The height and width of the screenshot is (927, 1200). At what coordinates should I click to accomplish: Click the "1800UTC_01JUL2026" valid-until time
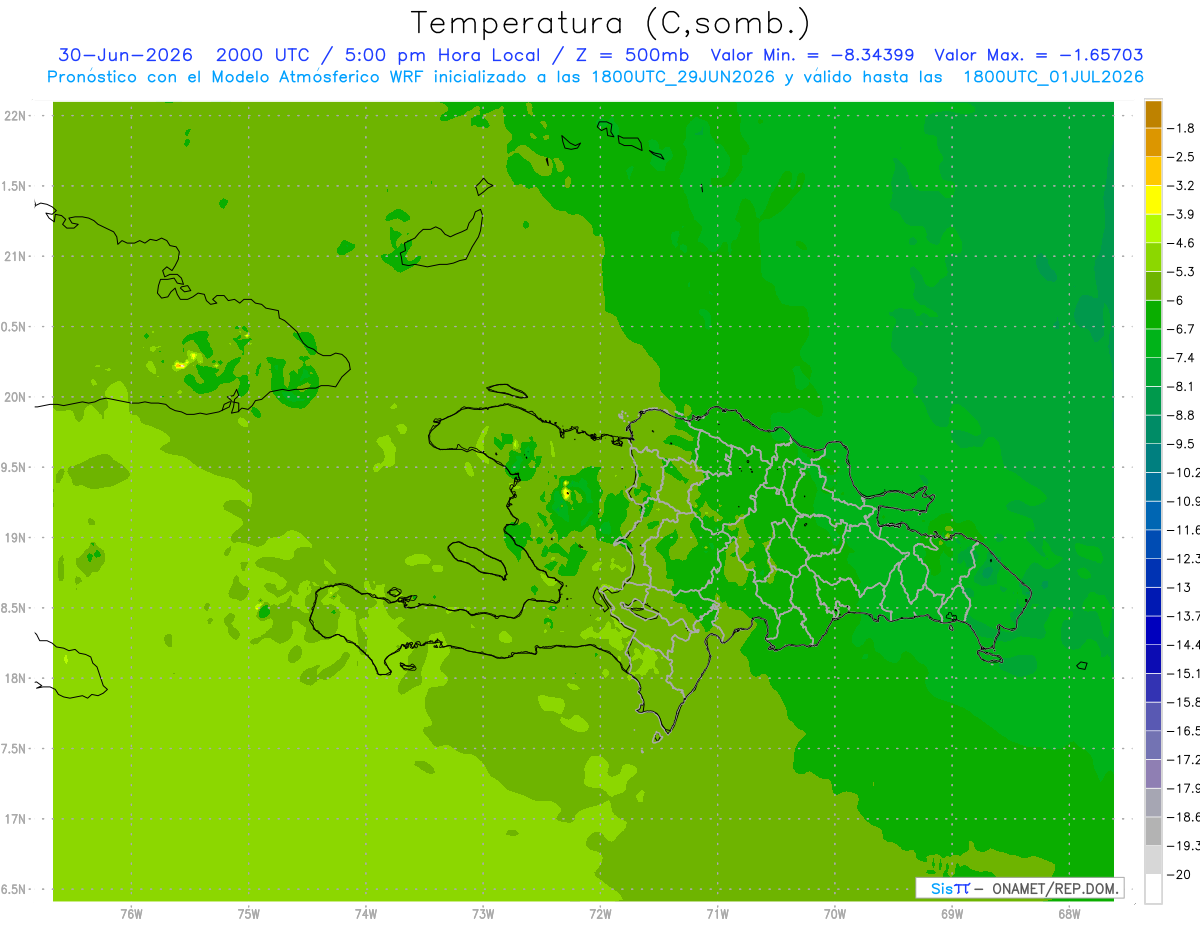coord(1052,77)
